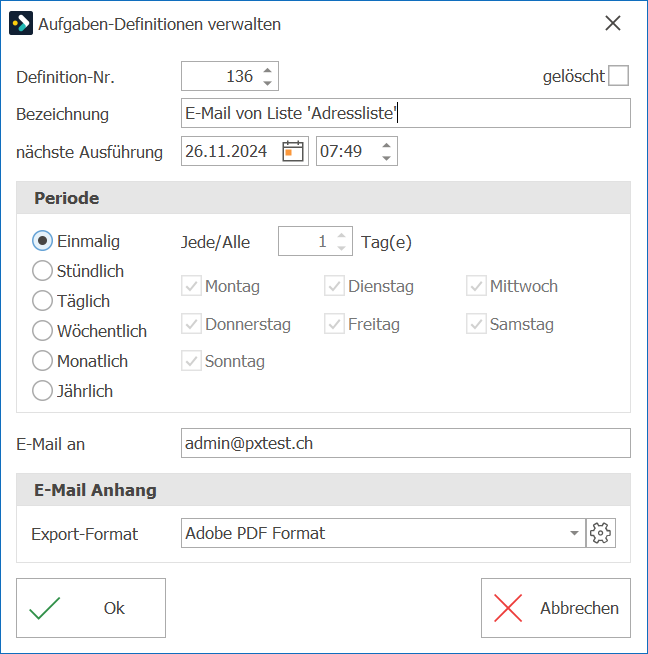Toggle the Sonntag checkbox
648x654 pixels.
[x=191, y=361]
